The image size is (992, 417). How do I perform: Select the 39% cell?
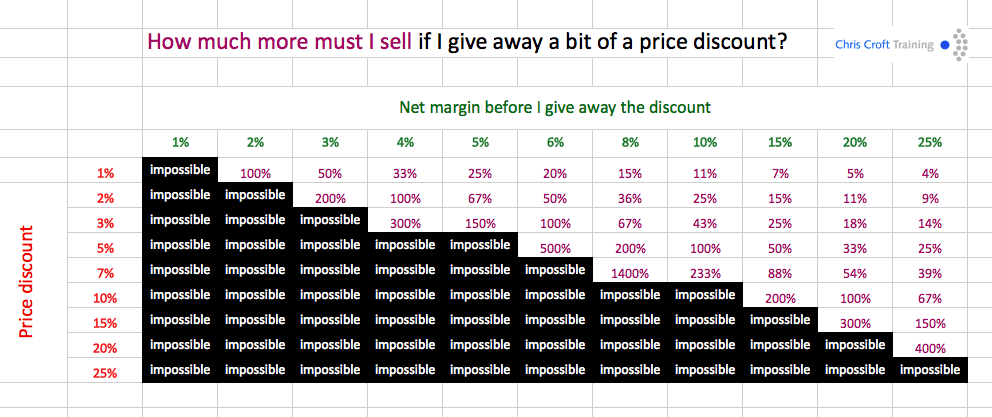(x=931, y=271)
